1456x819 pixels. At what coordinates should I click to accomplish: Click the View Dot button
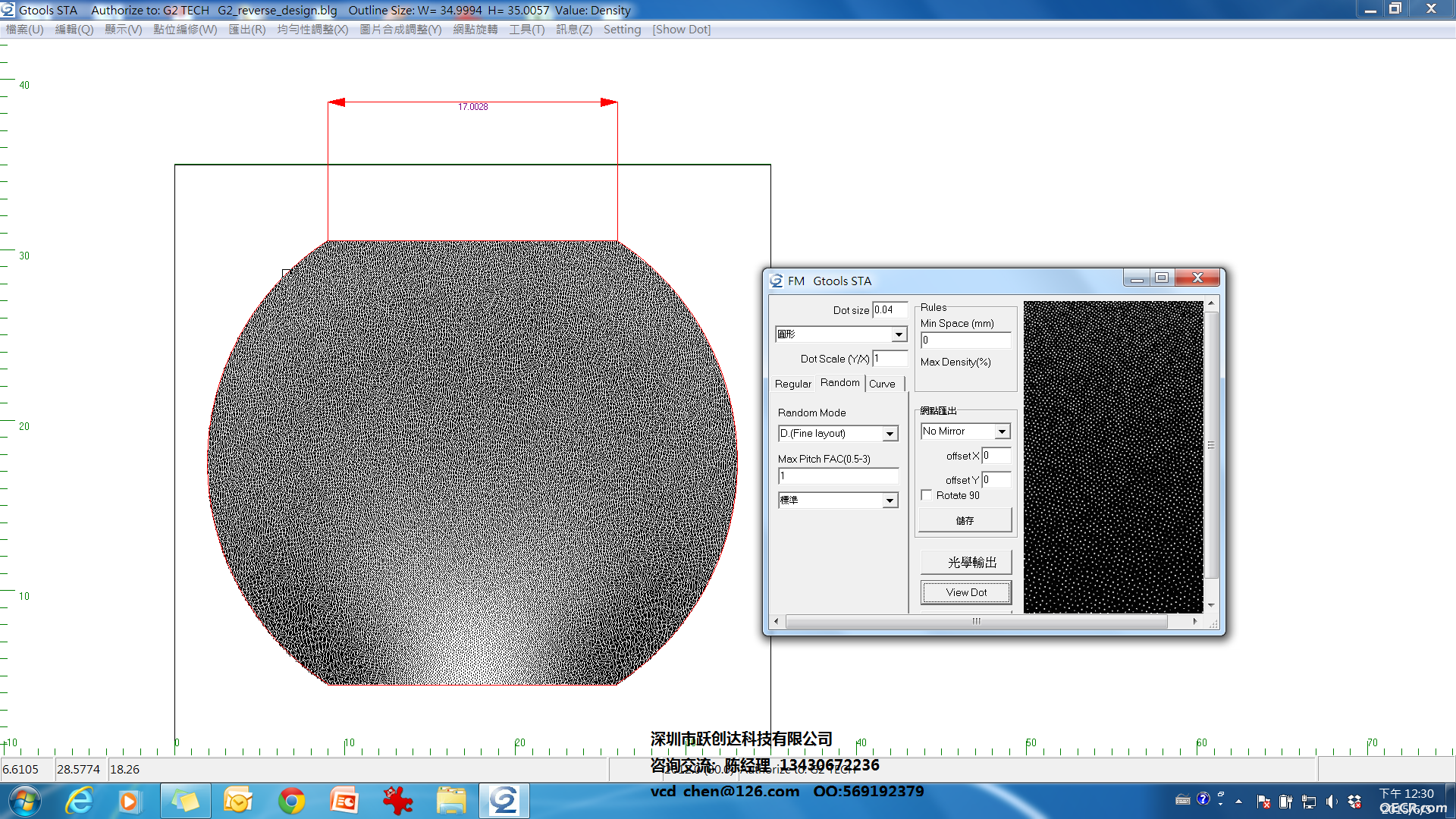click(x=966, y=592)
